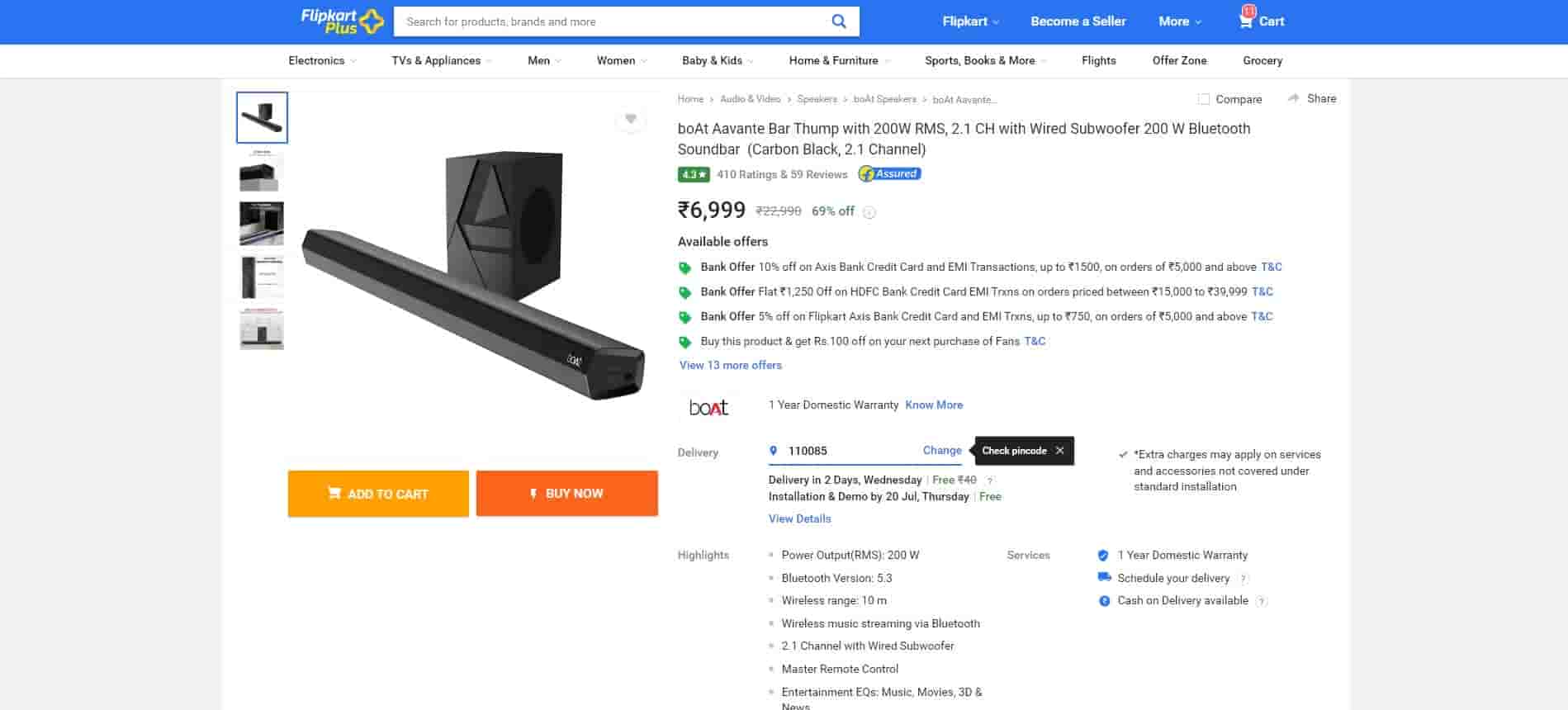Open the Offer Zone menu item
The image size is (1568, 710).
click(1179, 60)
